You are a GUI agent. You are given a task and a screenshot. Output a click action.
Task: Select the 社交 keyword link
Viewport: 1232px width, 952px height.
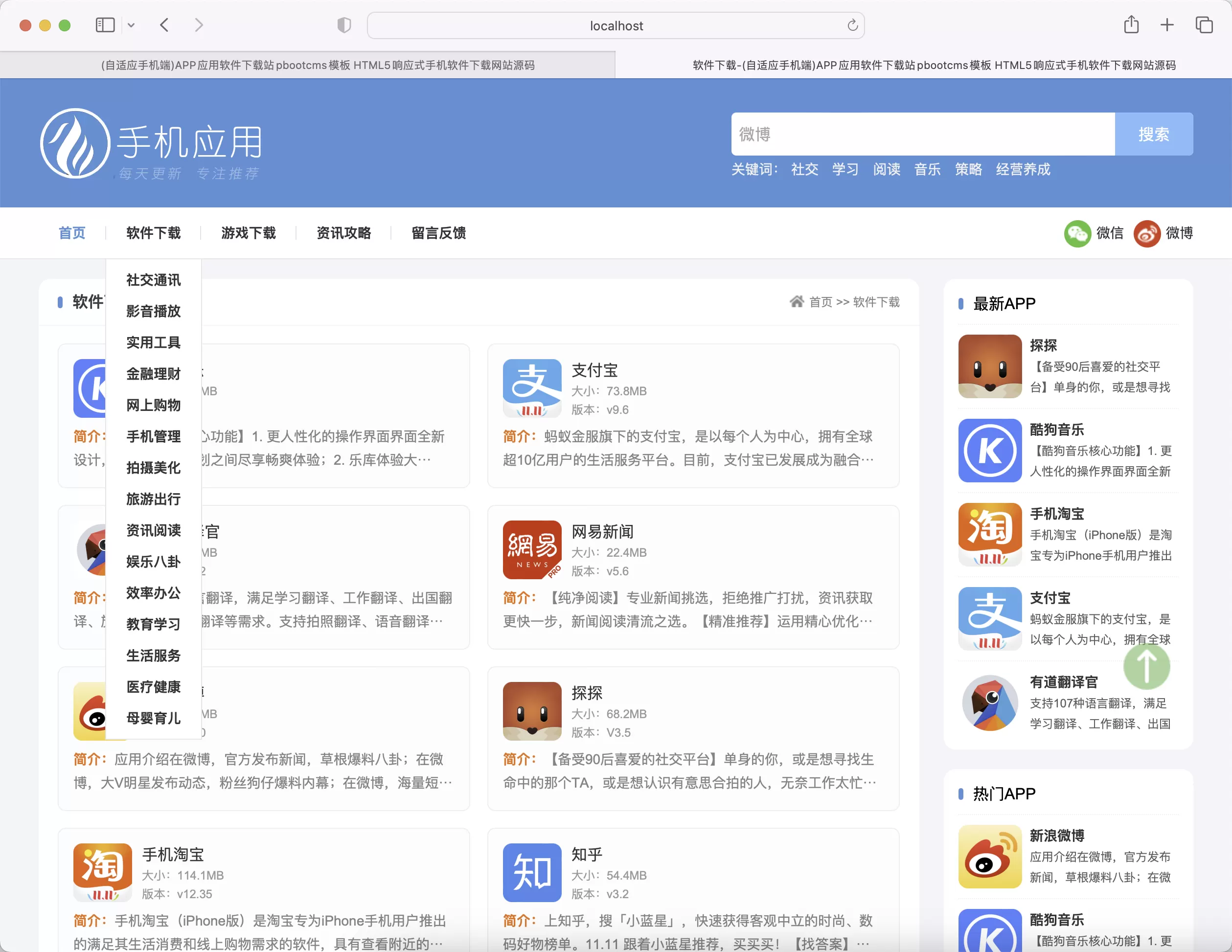(x=804, y=169)
